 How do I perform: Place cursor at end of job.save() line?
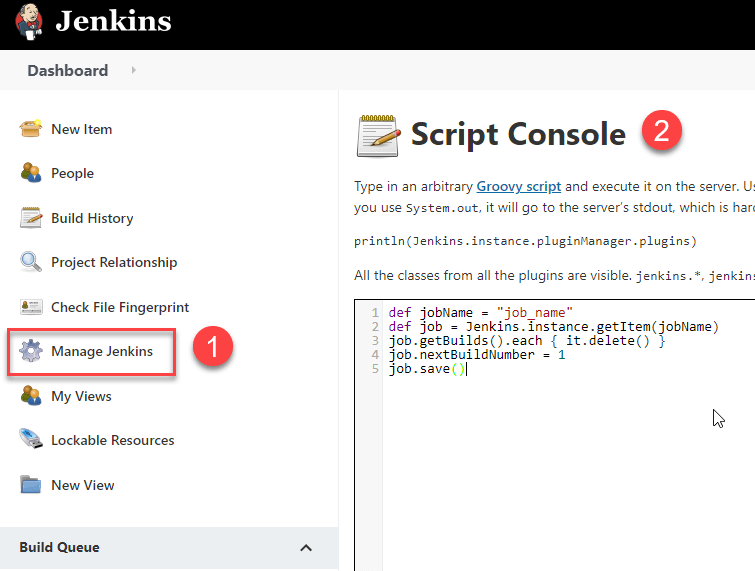466,369
